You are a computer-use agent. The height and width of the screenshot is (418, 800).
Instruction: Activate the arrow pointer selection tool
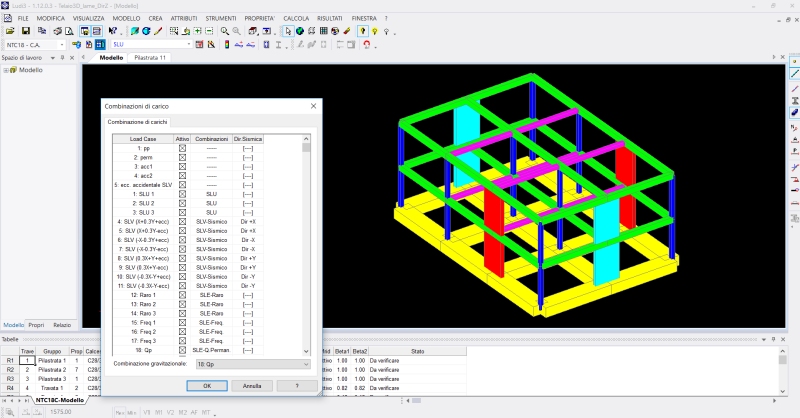pyautogui.click(x=287, y=31)
